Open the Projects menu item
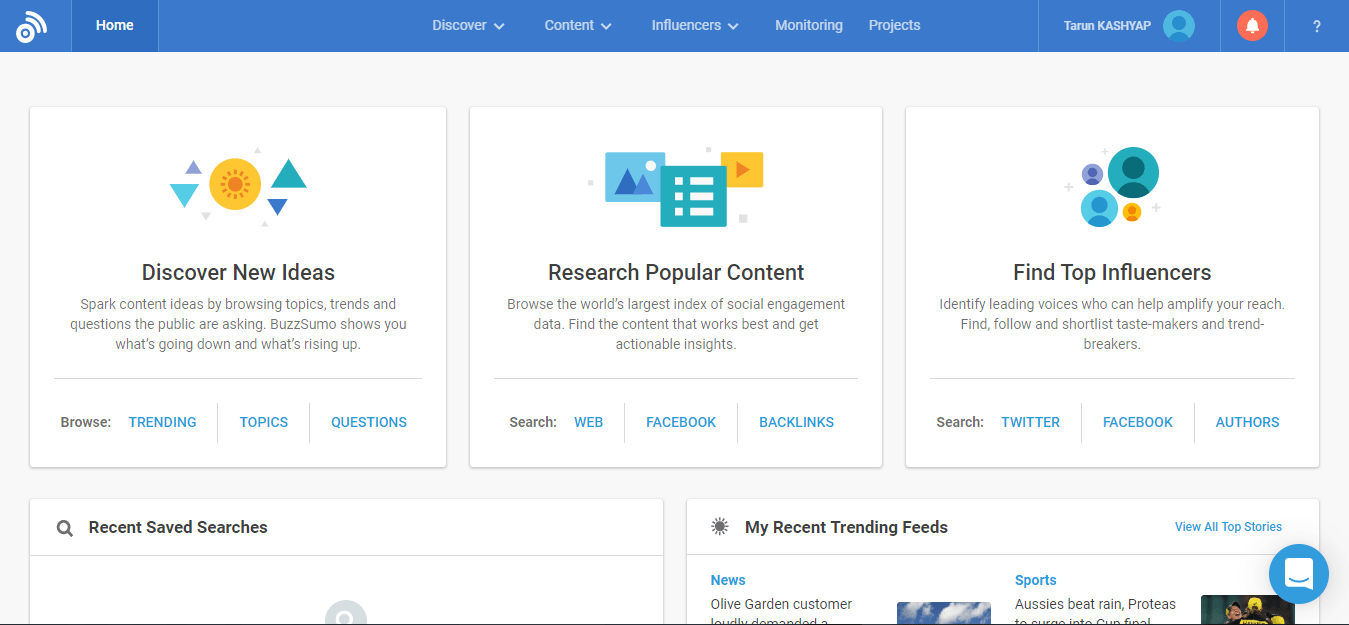 coord(894,26)
